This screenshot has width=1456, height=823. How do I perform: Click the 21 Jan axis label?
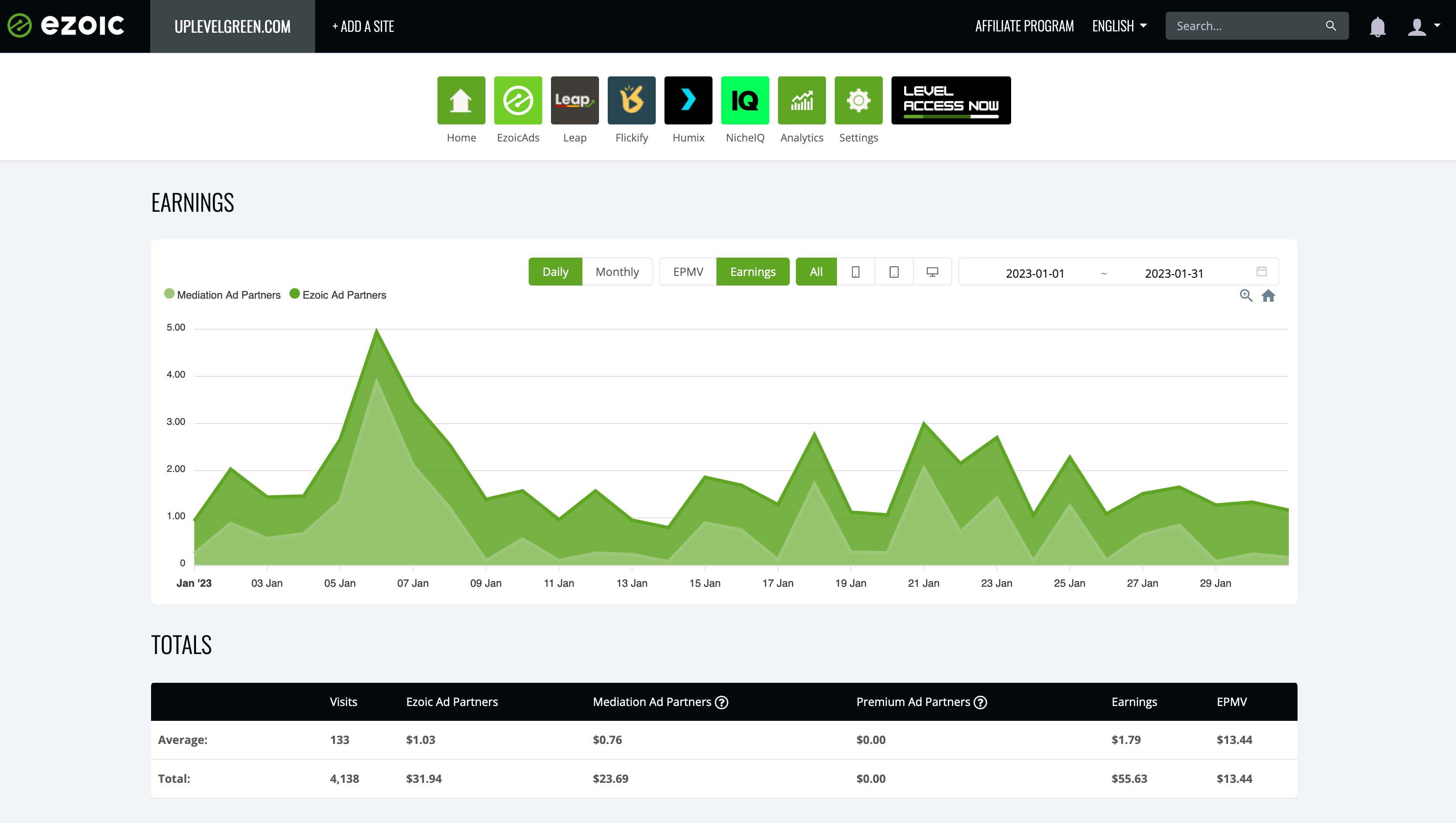click(x=923, y=583)
